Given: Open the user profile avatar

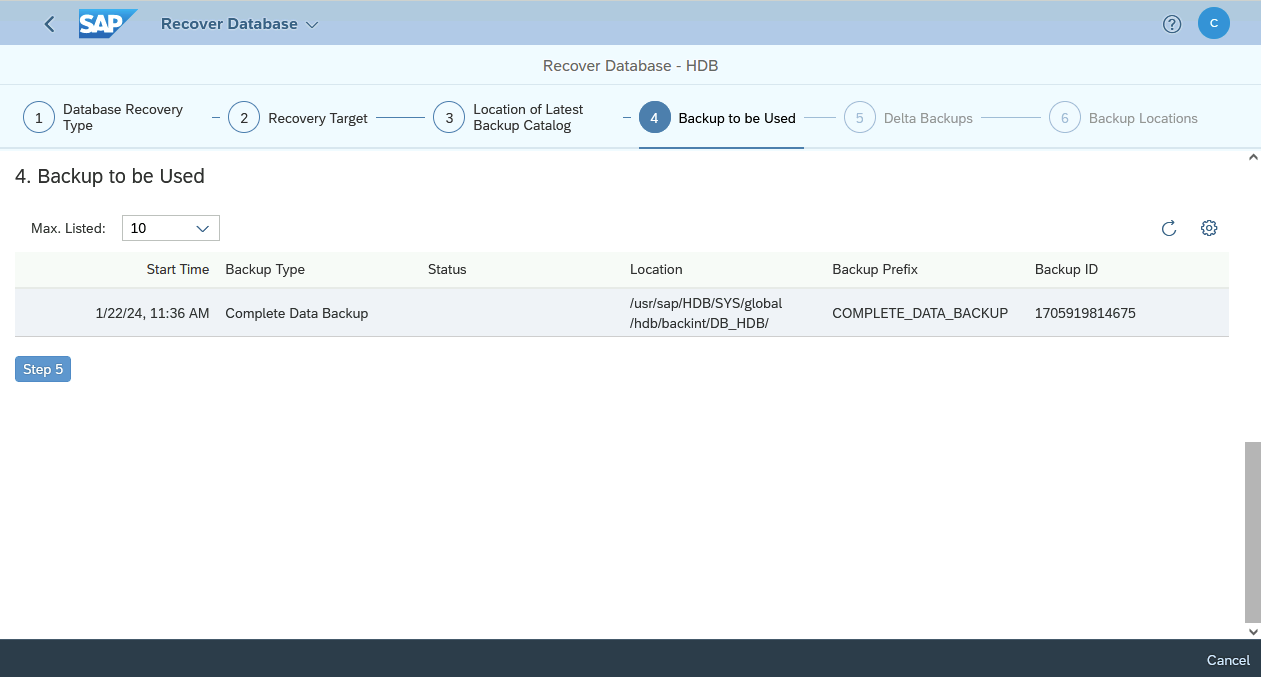Looking at the screenshot, I should pyautogui.click(x=1213, y=24).
